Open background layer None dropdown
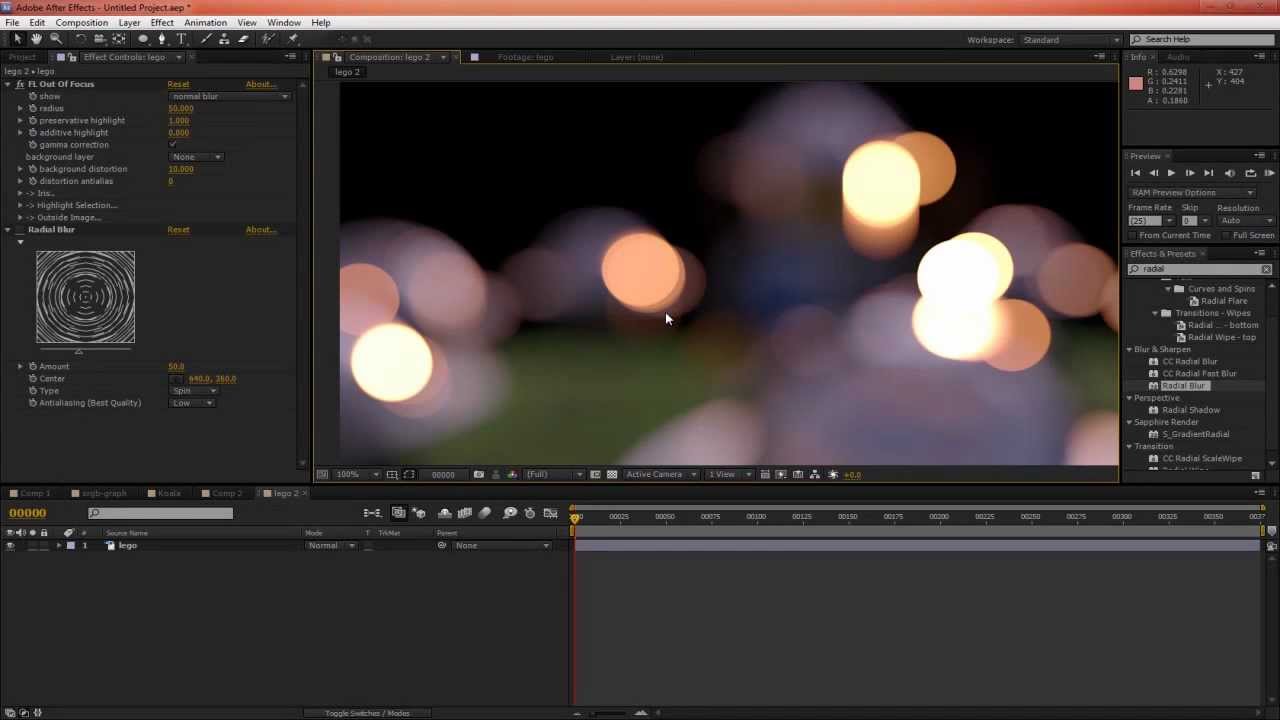Screen dimensions: 1280x720 196,157
